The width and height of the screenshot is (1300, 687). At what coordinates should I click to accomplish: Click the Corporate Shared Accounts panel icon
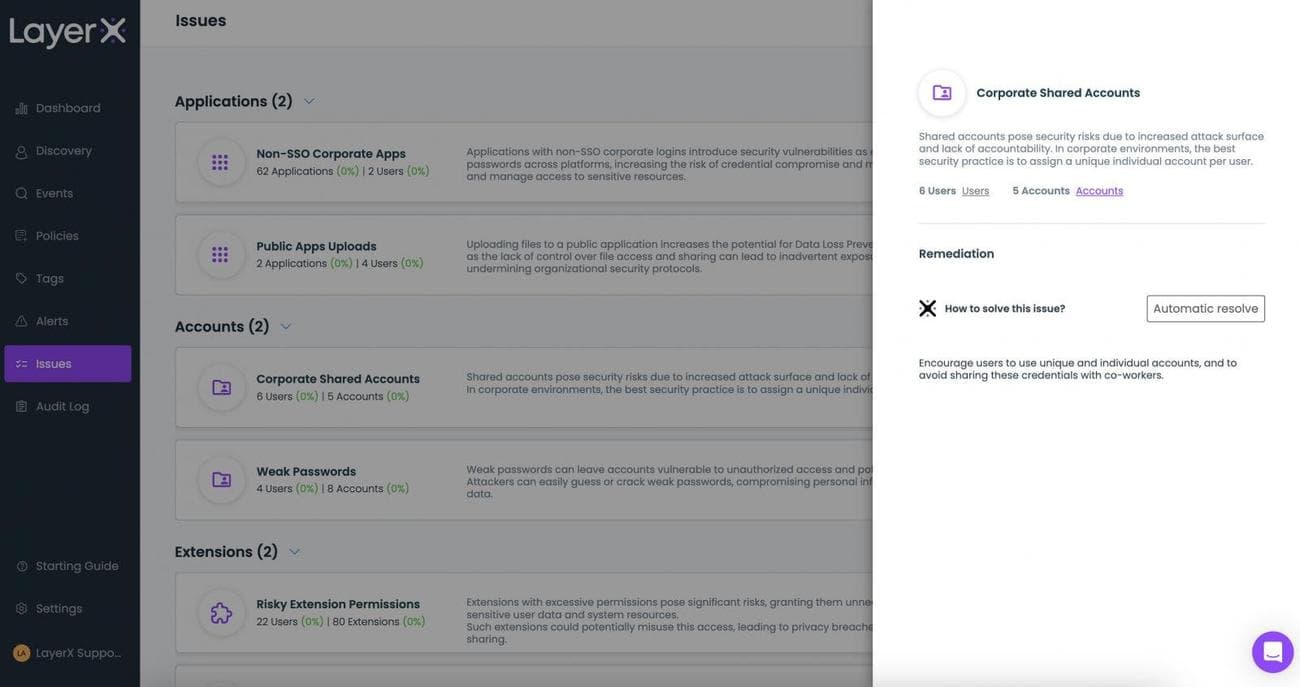click(941, 93)
